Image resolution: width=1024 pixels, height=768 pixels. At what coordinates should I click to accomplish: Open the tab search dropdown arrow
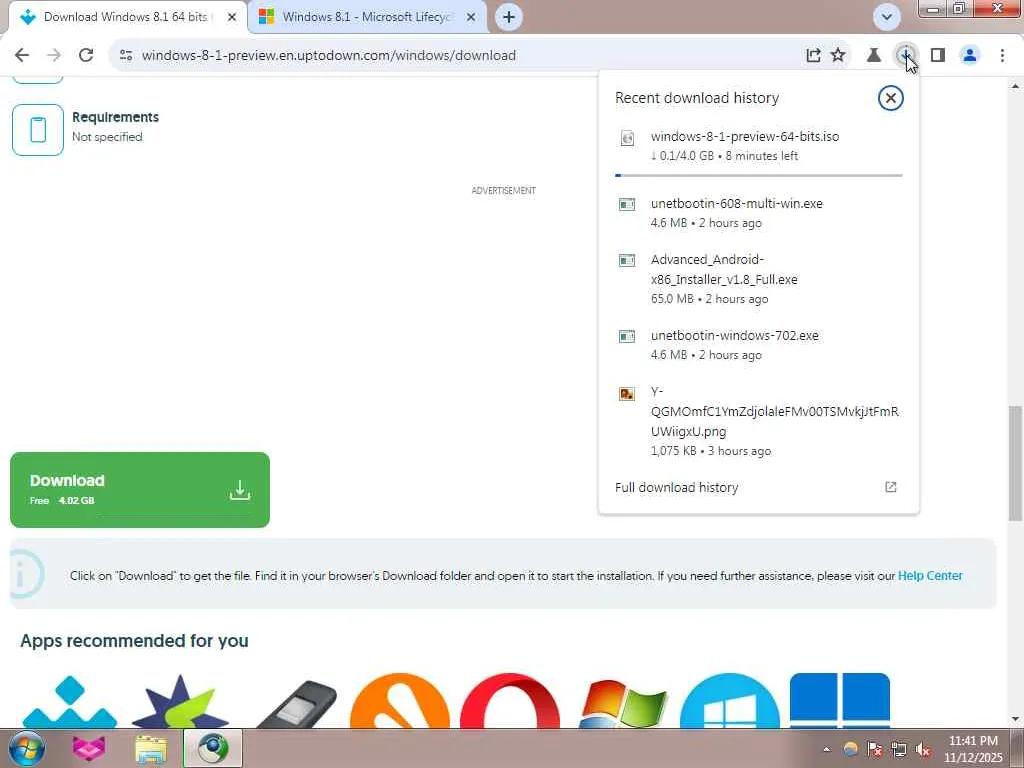pos(887,17)
